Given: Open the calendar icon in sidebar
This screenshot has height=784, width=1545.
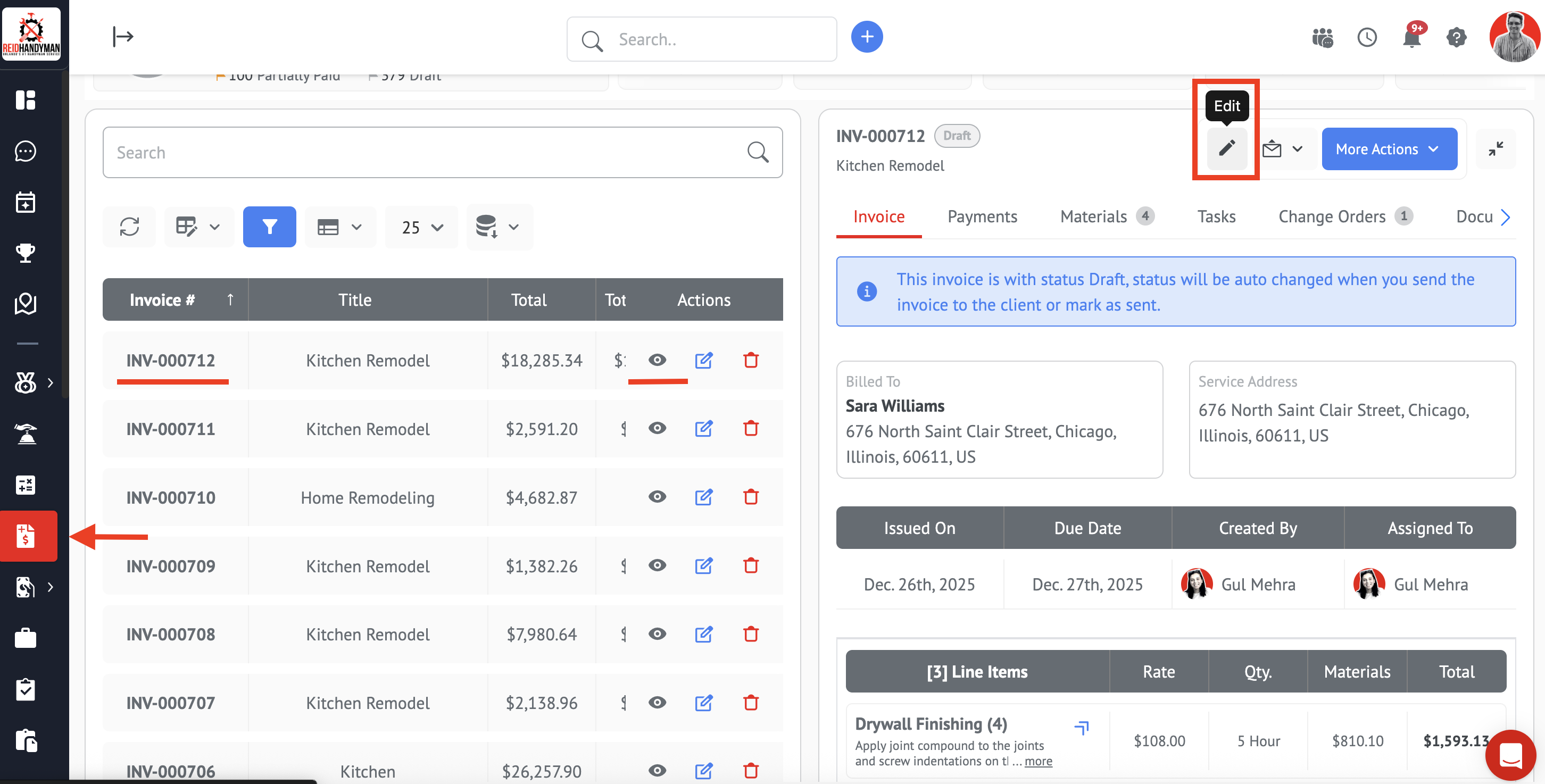Looking at the screenshot, I should [x=26, y=203].
